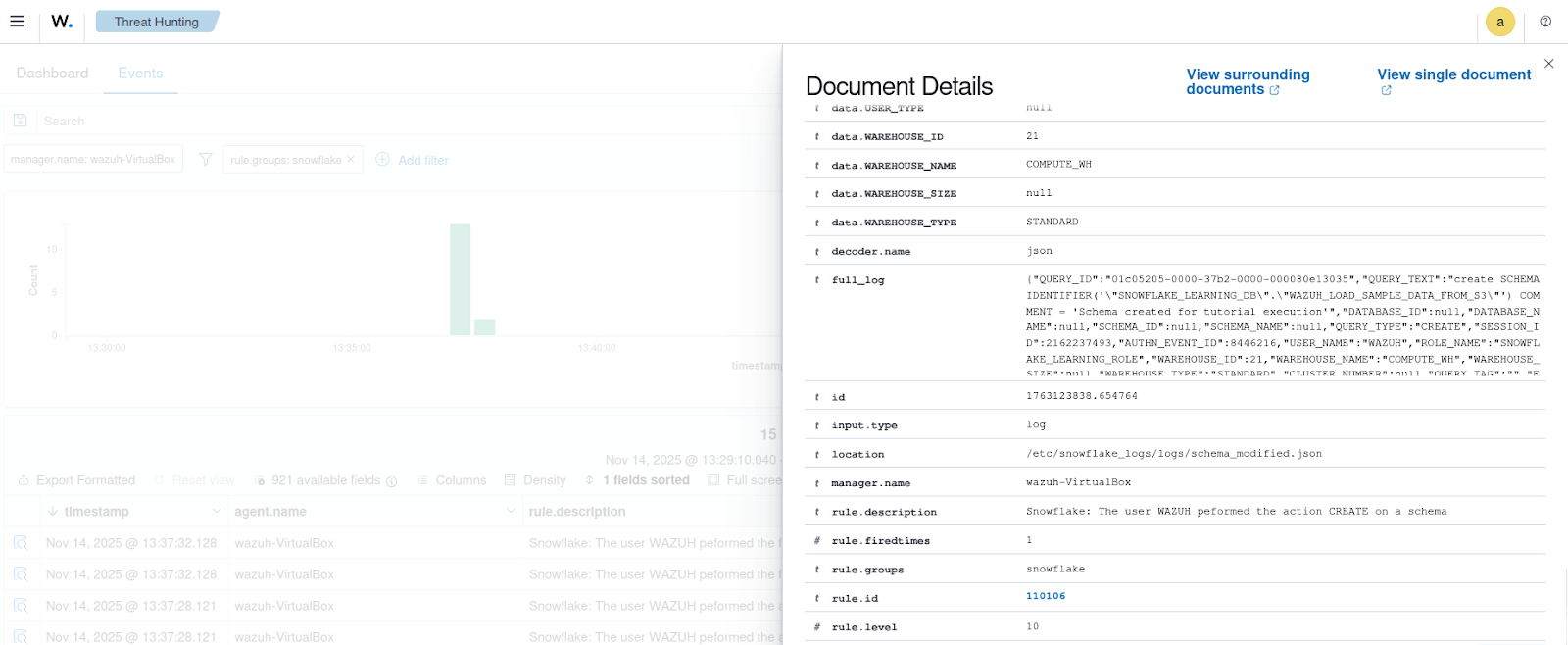
Task: Click the Add filter plus icon
Action: click(x=382, y=159)
